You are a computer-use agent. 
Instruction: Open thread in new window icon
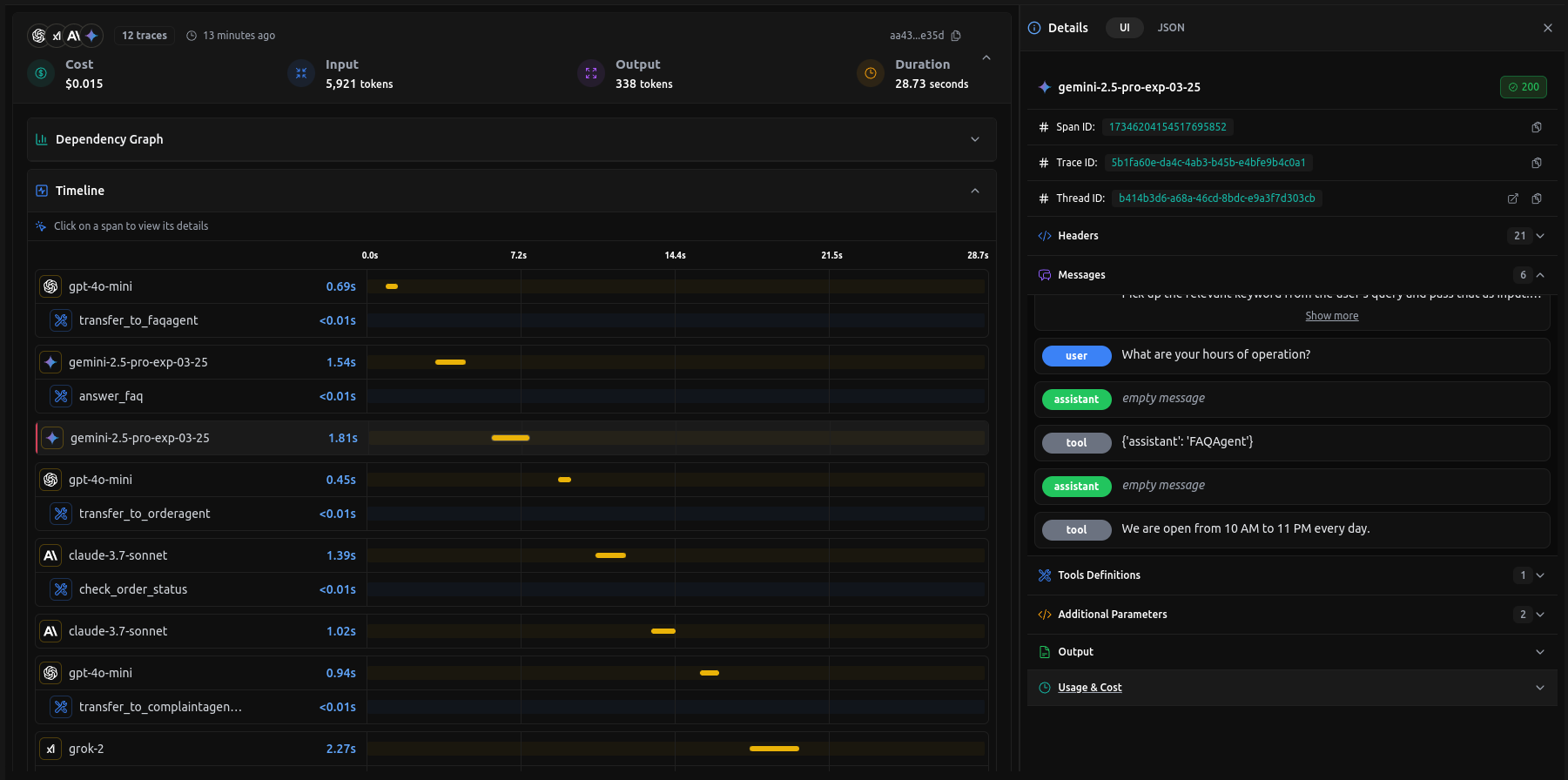(x=1513, y=198)
